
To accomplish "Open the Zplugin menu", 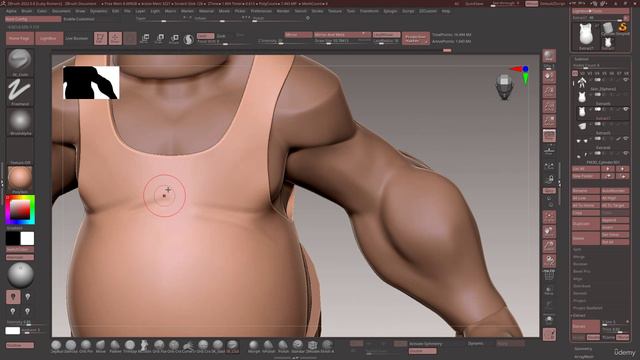I will tap(390, 11).
